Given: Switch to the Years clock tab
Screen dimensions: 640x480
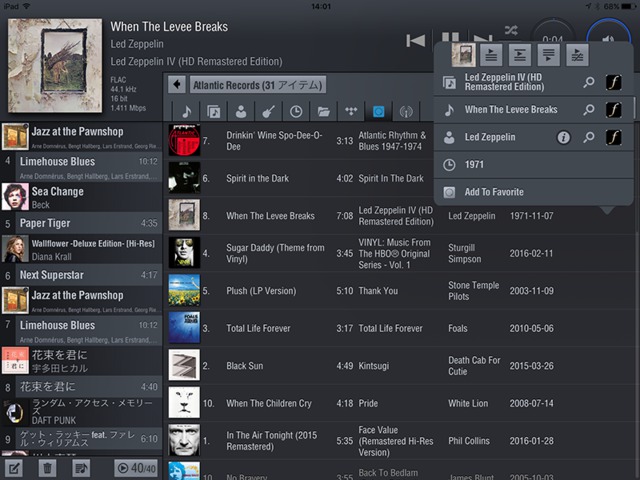Looking at the screenshot, I should coord(296,111).
